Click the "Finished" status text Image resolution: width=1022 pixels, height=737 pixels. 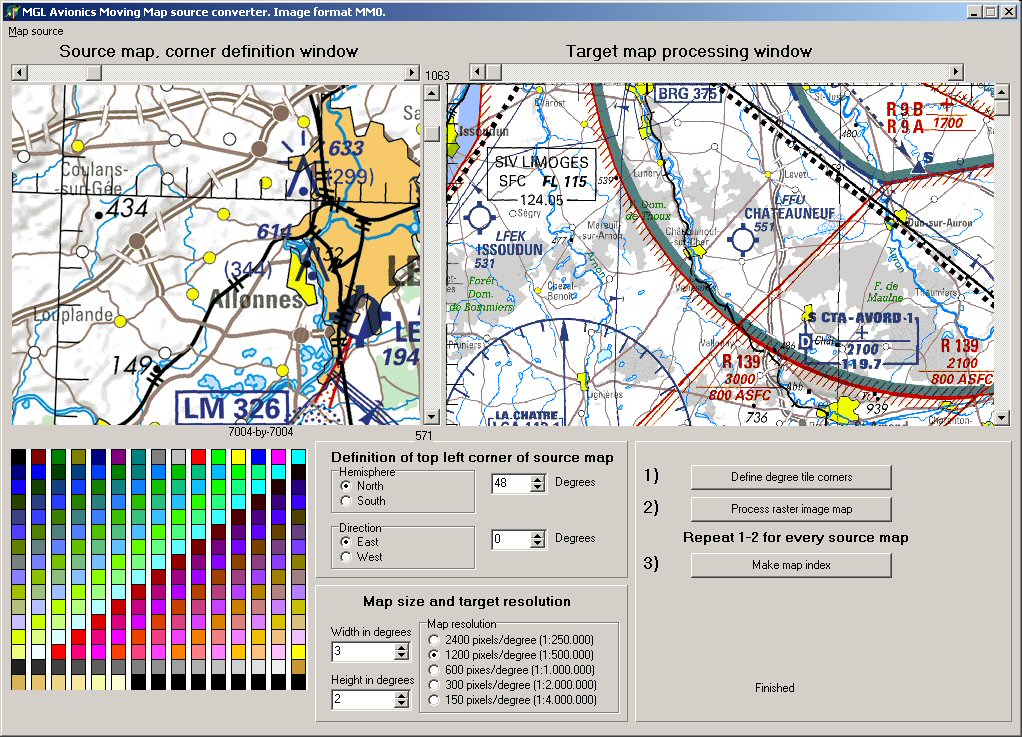[x=774, y=687]
